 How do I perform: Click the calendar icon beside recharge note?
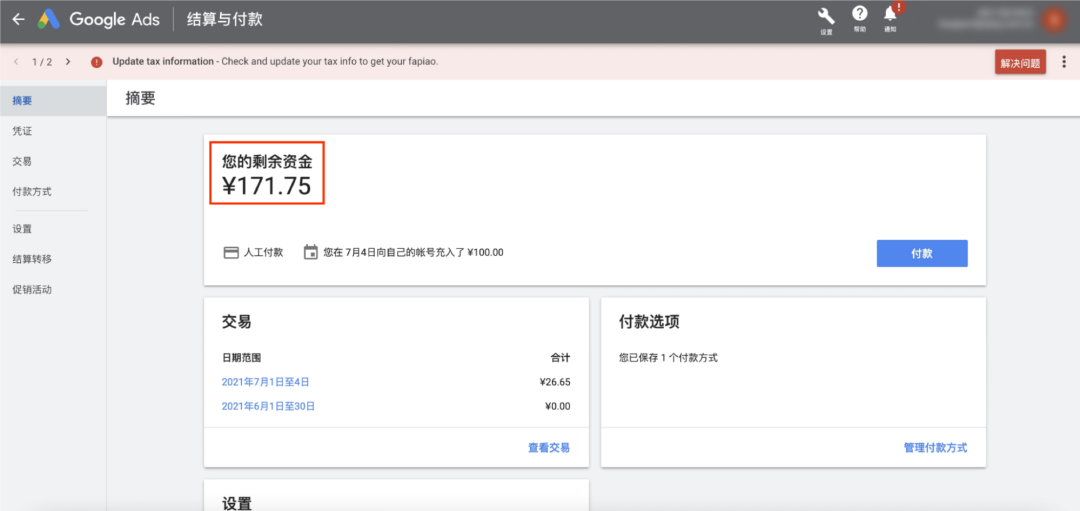311,252
